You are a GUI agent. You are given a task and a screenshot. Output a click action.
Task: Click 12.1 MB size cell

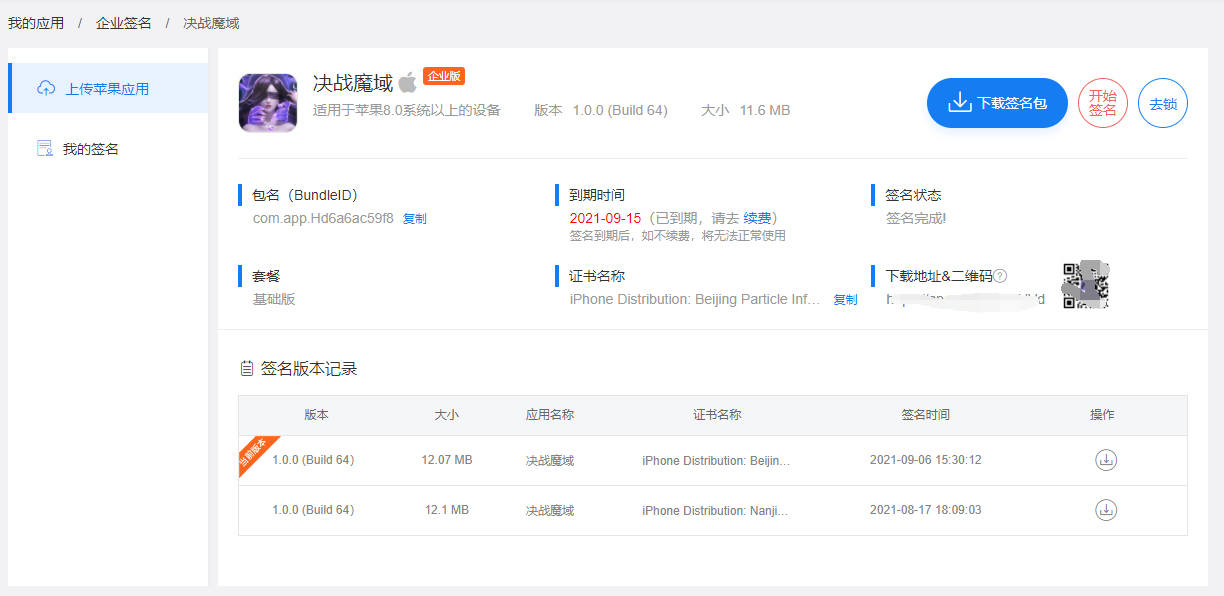[x=447, y=510]
